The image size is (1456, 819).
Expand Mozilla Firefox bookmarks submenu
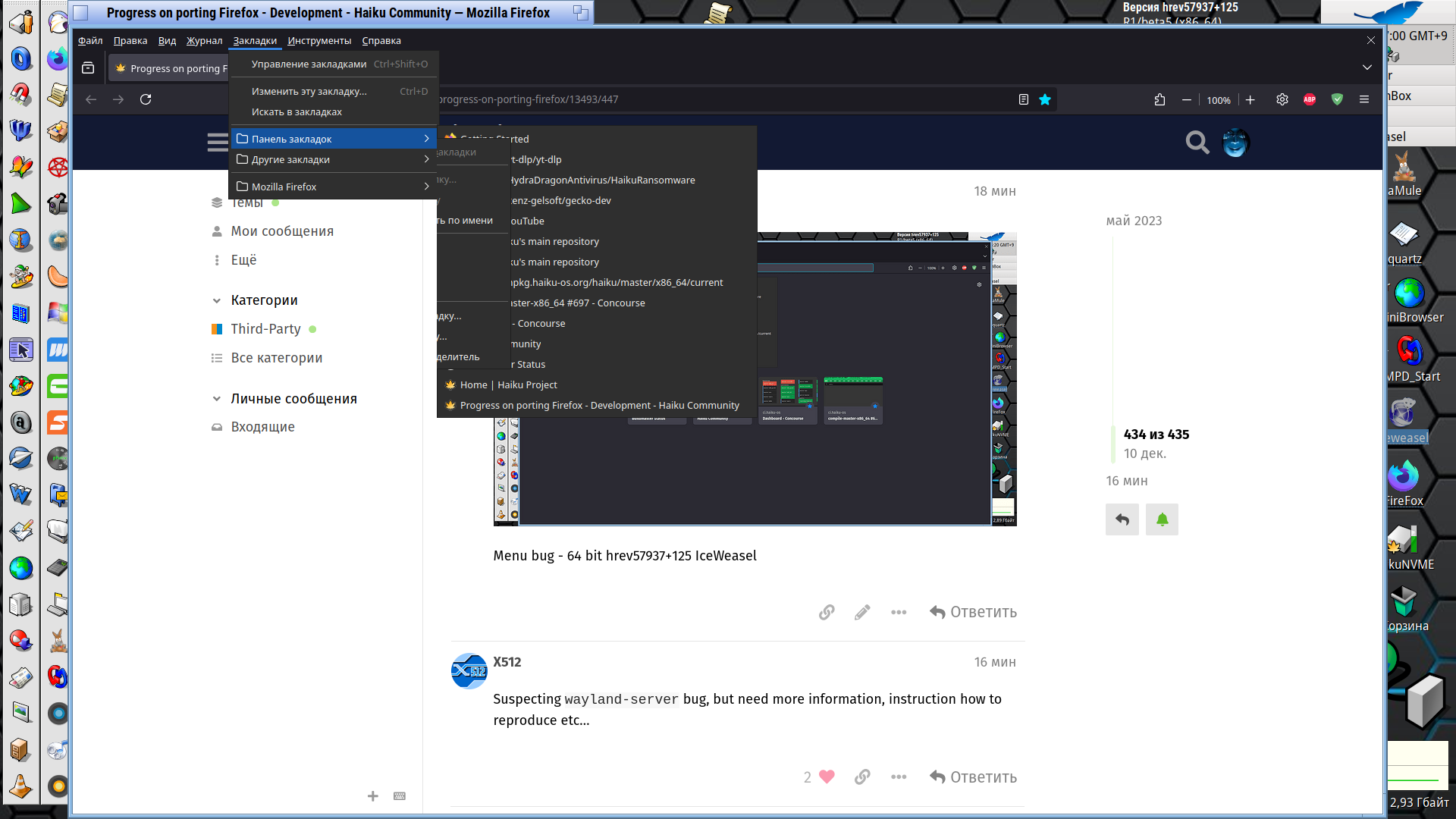click(x=333, y=187)
